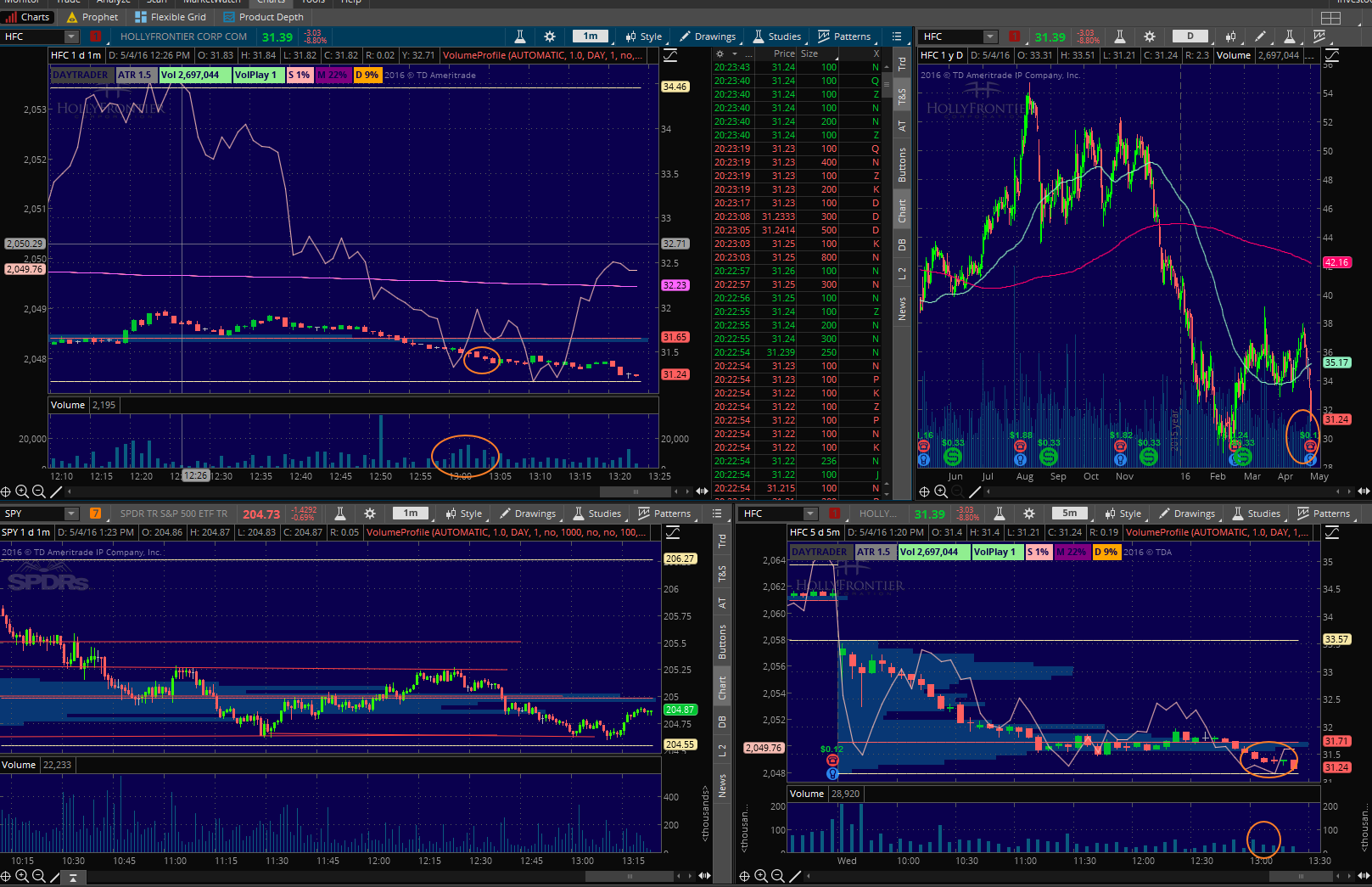
Task: Open Patterns menu on SPY chart
Action: [664, 514]
